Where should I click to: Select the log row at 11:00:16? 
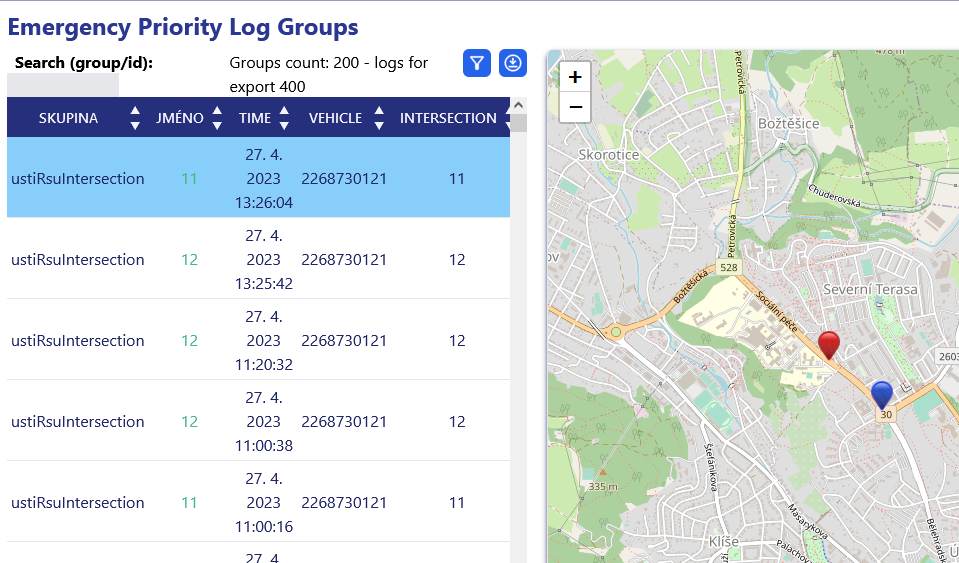259,502
